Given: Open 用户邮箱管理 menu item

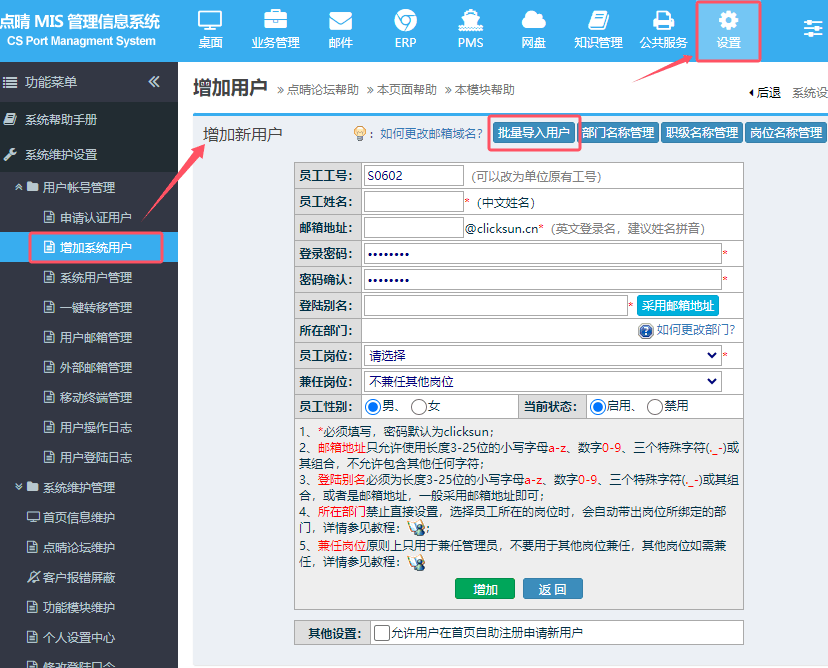Looking at the screenshot, I should click(x=96, y=337).
